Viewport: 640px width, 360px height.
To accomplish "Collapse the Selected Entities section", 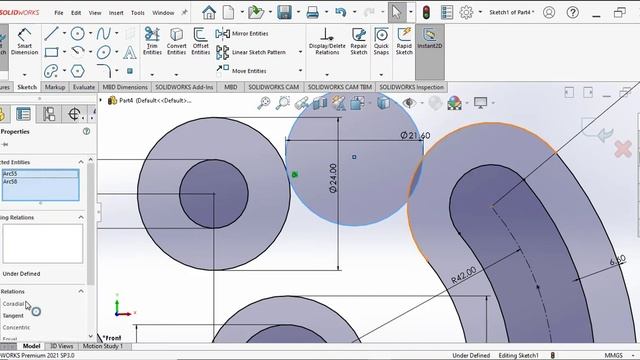I will click(x=81, y=162).
